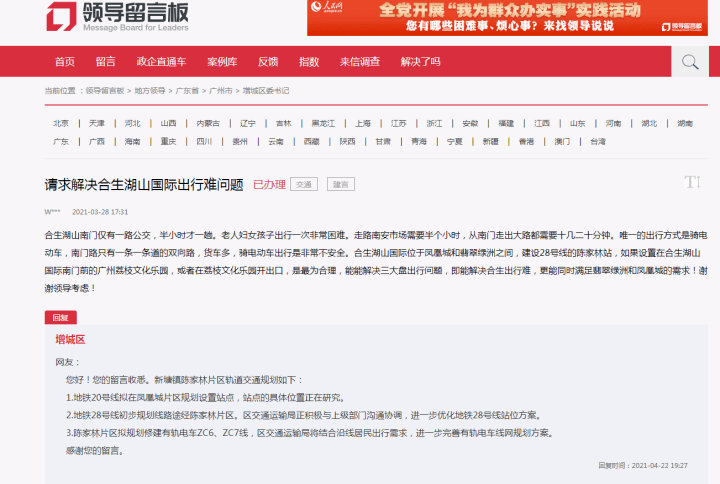This screenshot has width=720, height=484.
Task: Select the 海南 region link
Action: pos(132,142)
